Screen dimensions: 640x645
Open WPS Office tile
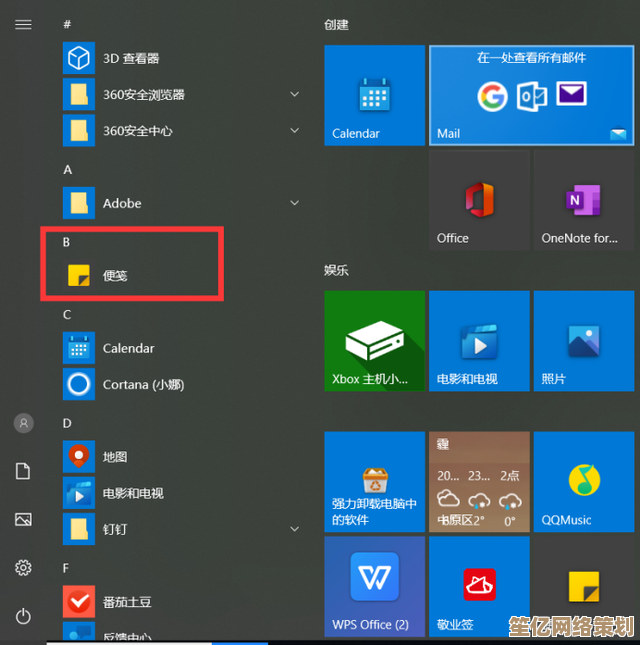coord(374,586)
